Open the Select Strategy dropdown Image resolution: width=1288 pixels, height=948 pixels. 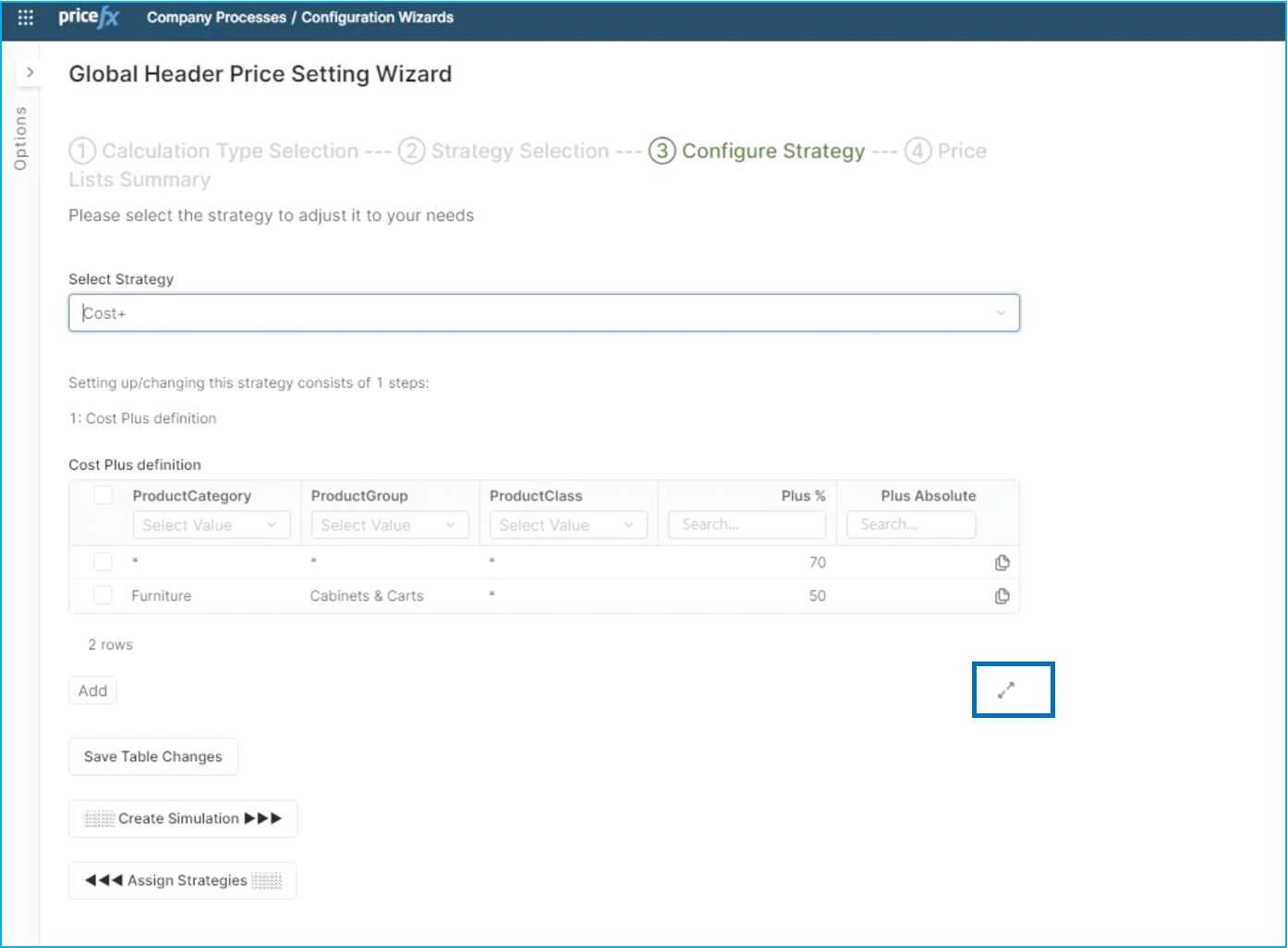pyautogui.click(x=543, y=313)
